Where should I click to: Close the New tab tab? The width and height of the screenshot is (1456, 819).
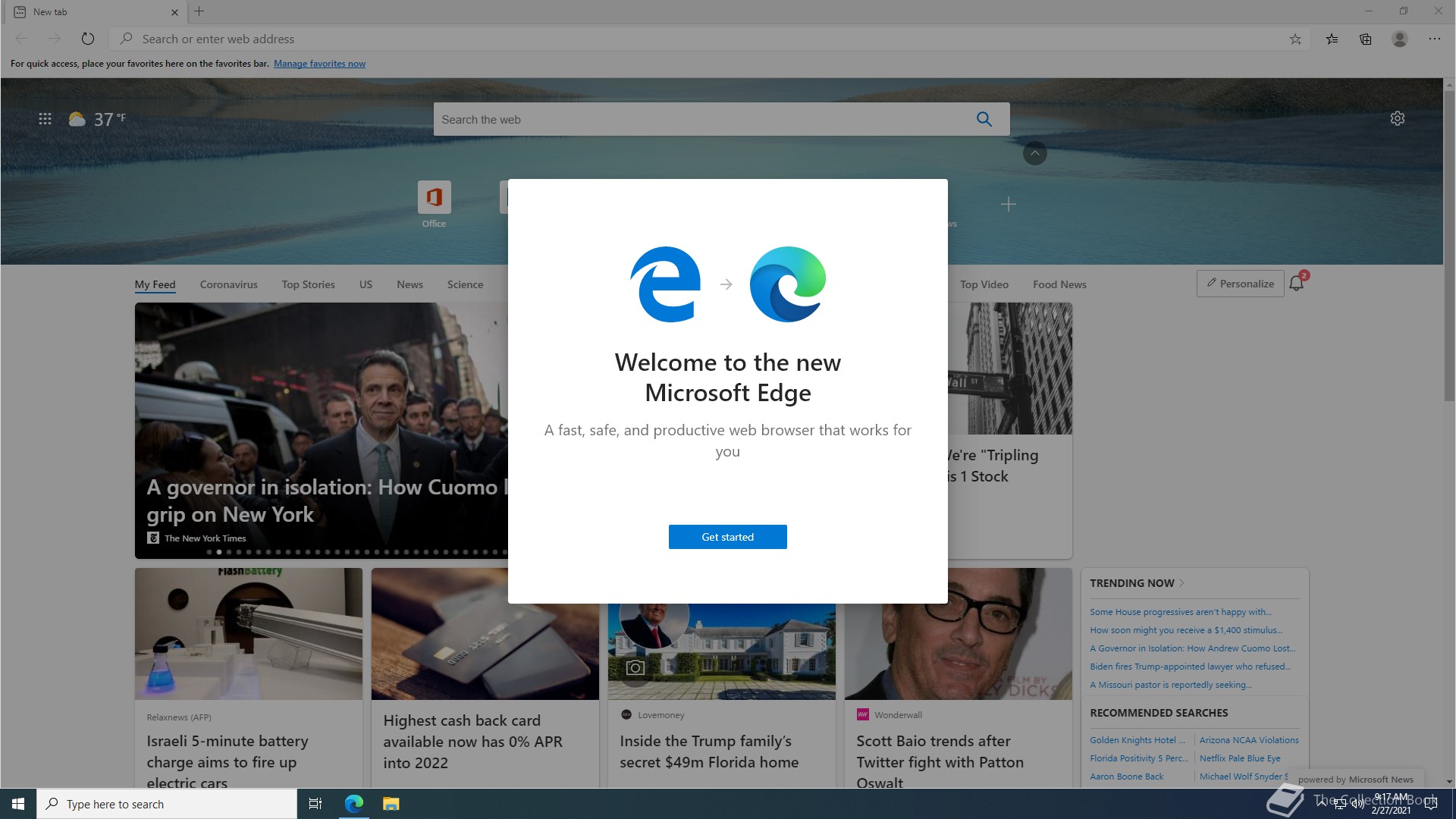(x=174, y=12)
